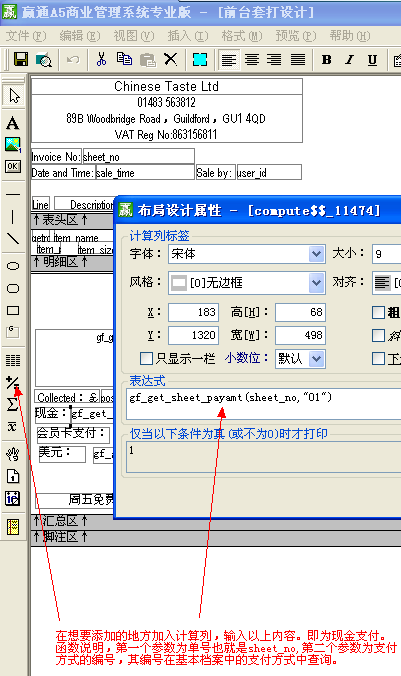Click the X coordinate field showing 183
The width and height of the screenshot is (401, 676).
(x=193, y=312)
